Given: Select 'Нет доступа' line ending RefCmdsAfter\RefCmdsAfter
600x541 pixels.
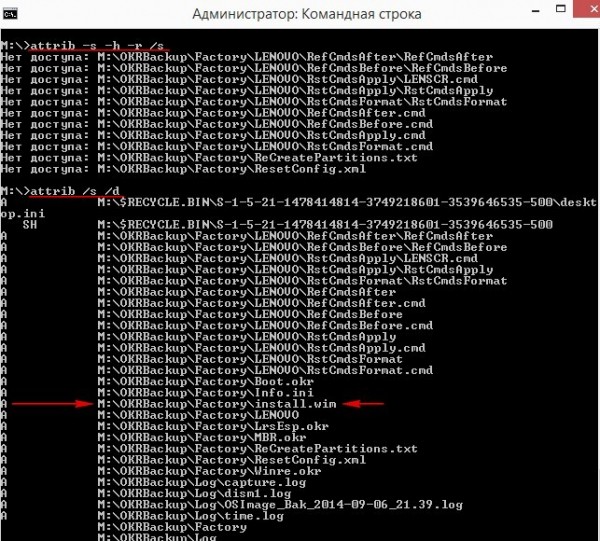Looking at the screenshot, I should [x=247, y=57].
